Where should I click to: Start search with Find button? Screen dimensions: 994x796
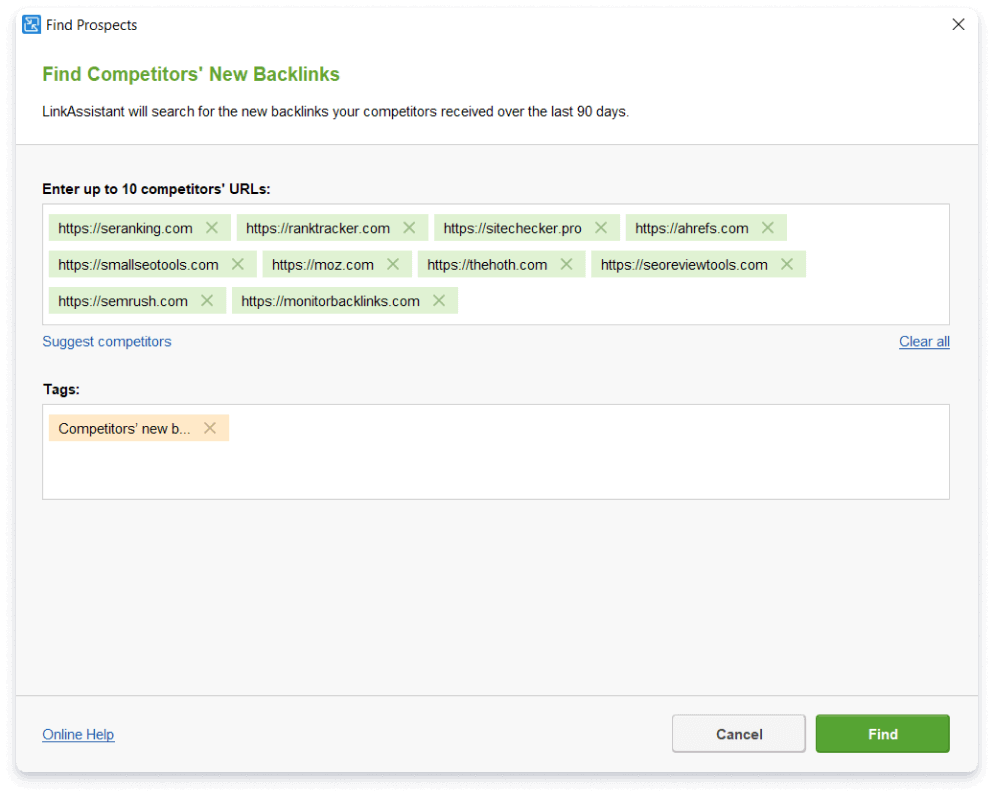tap(882, 734)
